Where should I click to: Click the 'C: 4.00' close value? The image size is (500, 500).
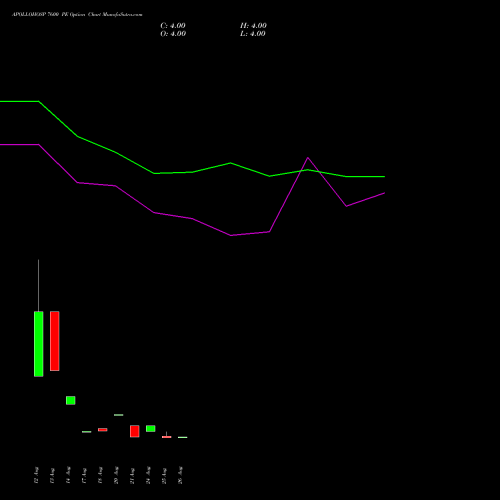click(173, 26)
